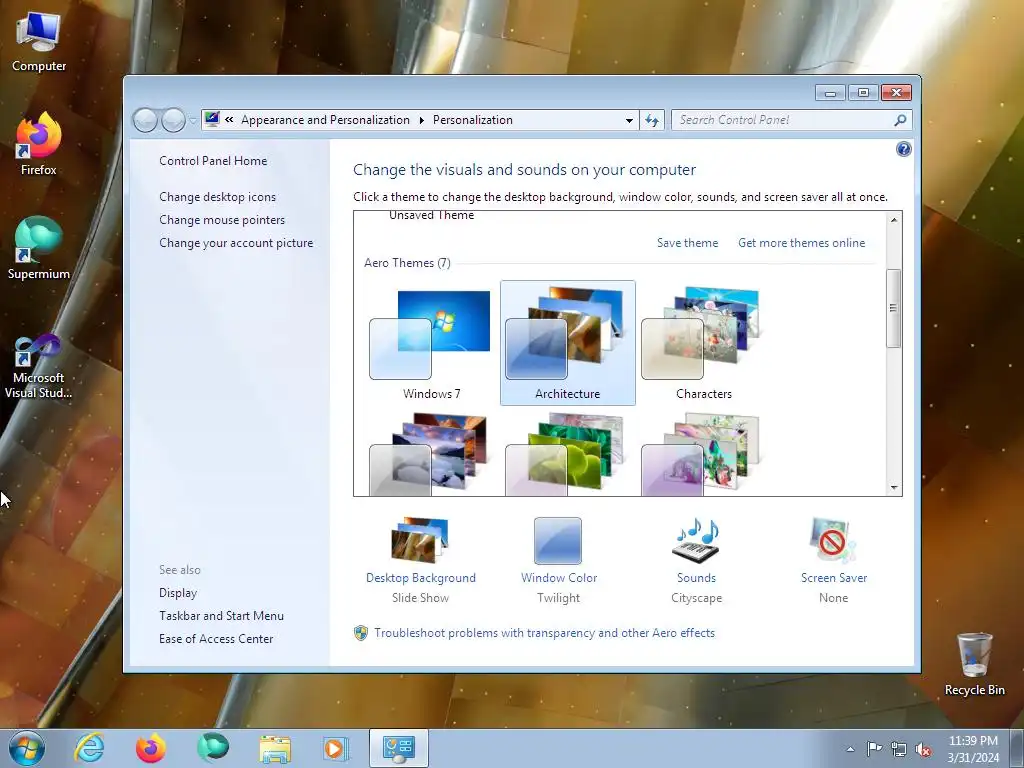Image resolution: width=1024 pixels, height=768 pixels.
Task: Select the Supermium desktop shortcut
Action: tap(39, 248)
